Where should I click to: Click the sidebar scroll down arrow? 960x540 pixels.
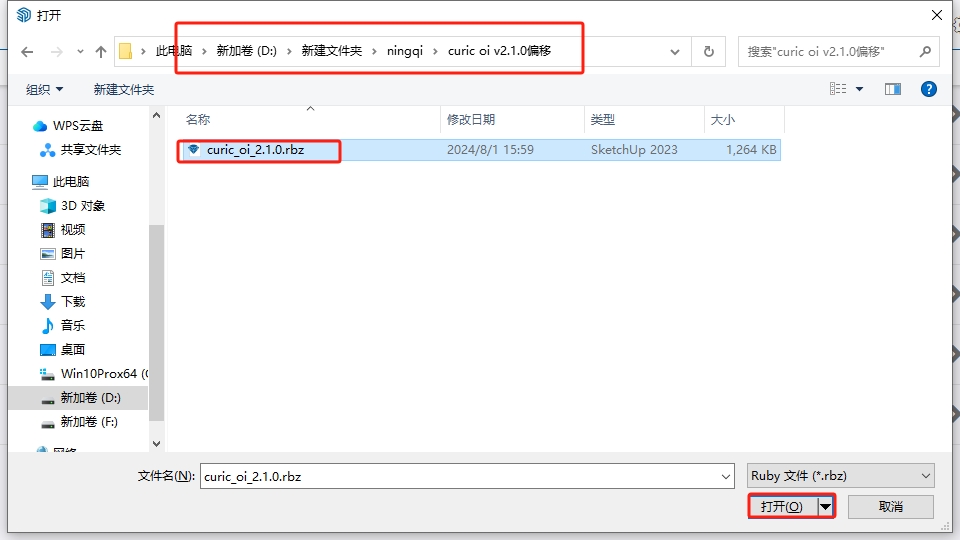click(156, 443)
